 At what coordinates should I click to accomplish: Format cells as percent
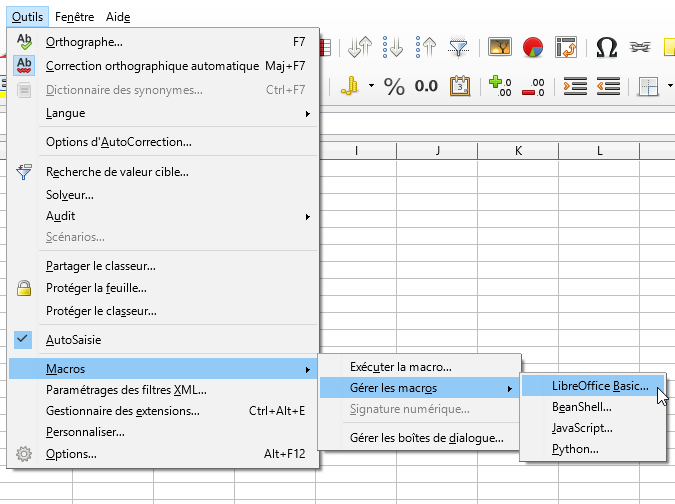(x=394, y=86)
